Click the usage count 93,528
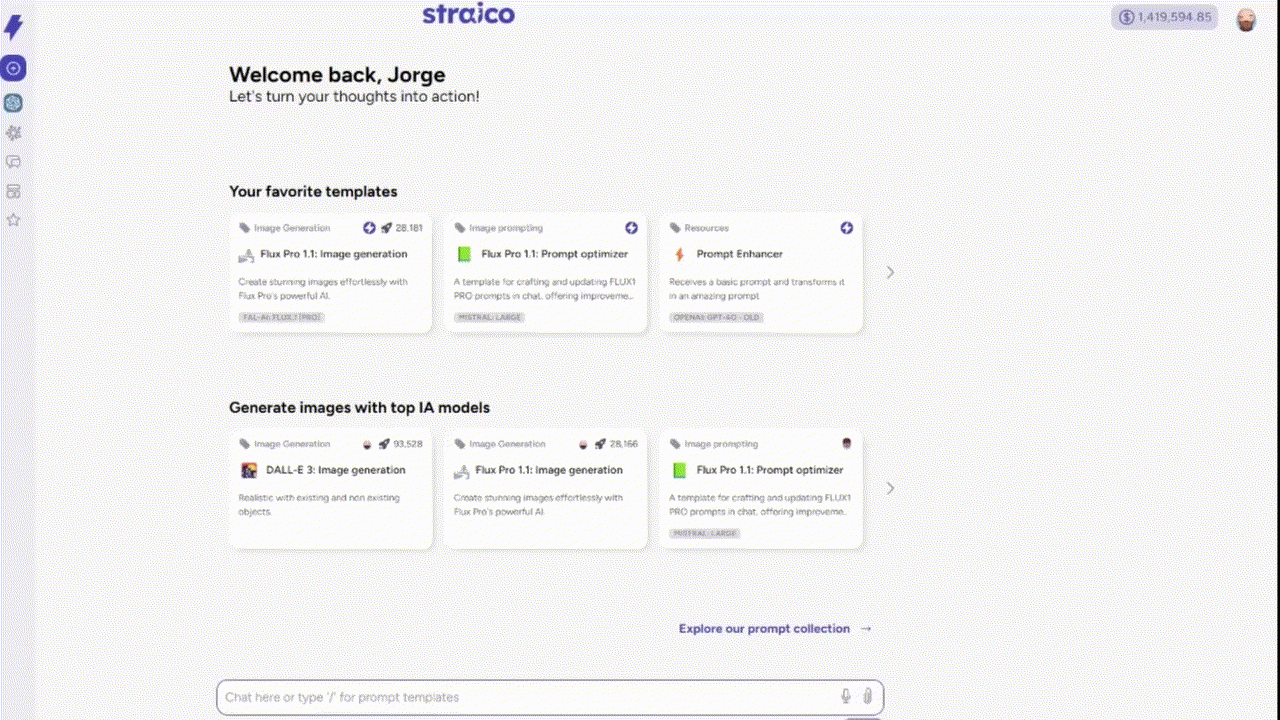Image resolution: width=1280 pixels, height=720 pixels. 408,444
